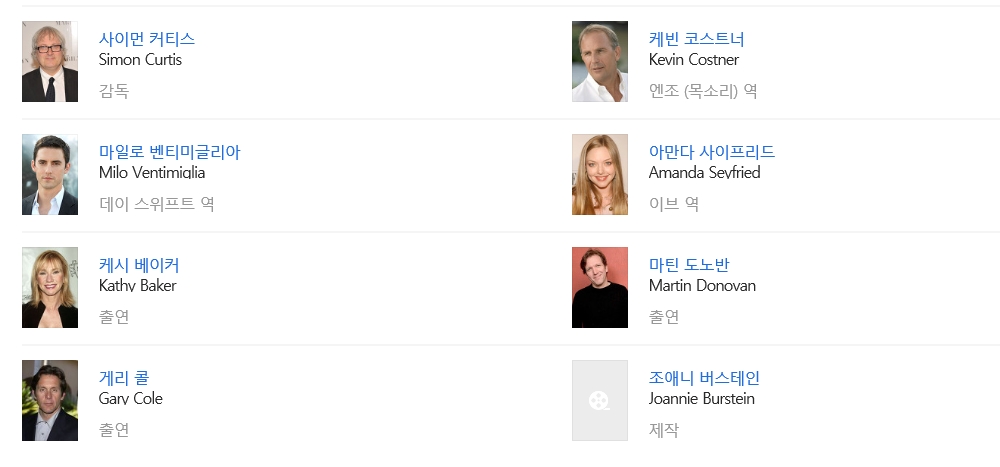Open Kevin Costner's headshot thumbnail

[600, 62]
